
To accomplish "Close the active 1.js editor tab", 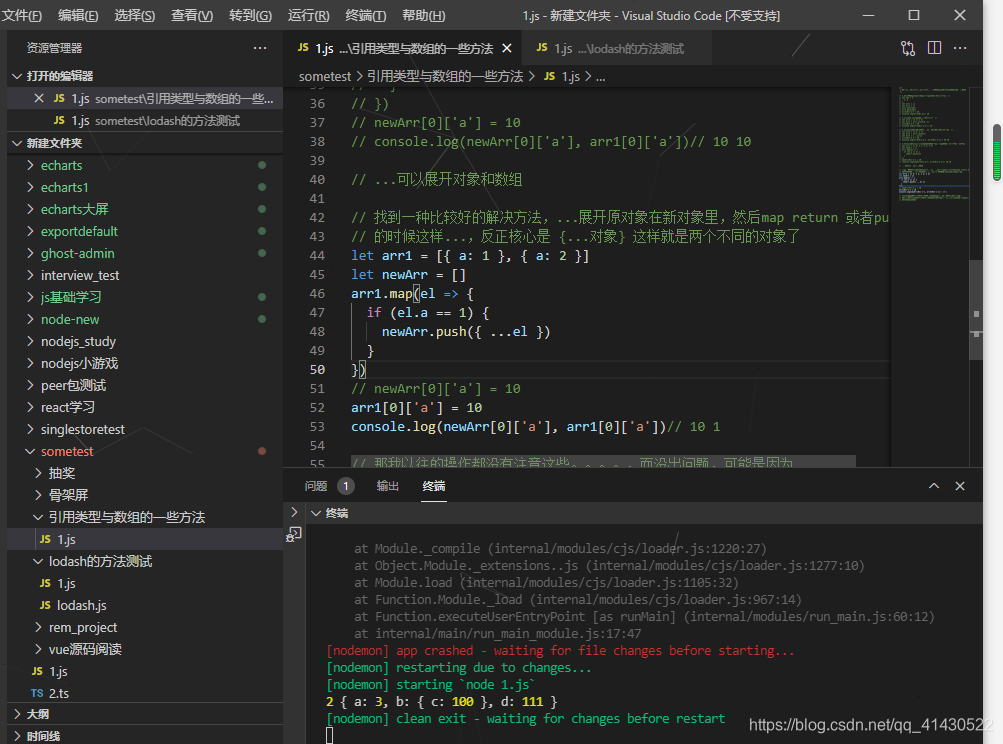I will point(507,49).
